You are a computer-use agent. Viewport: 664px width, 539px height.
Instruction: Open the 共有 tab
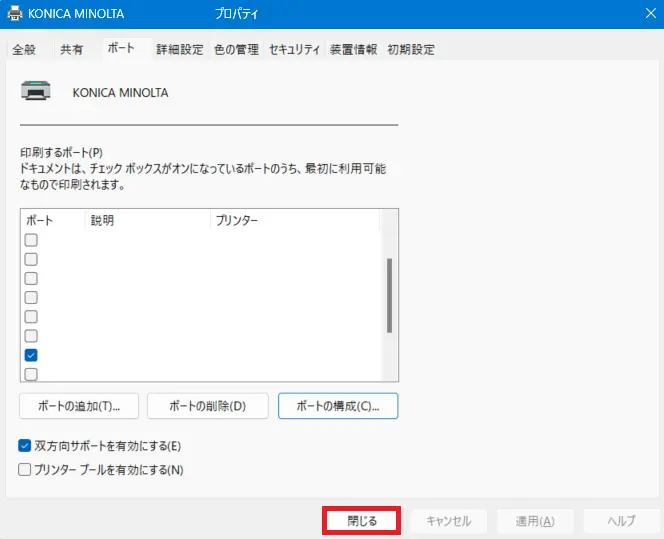[x=72, y=50]
